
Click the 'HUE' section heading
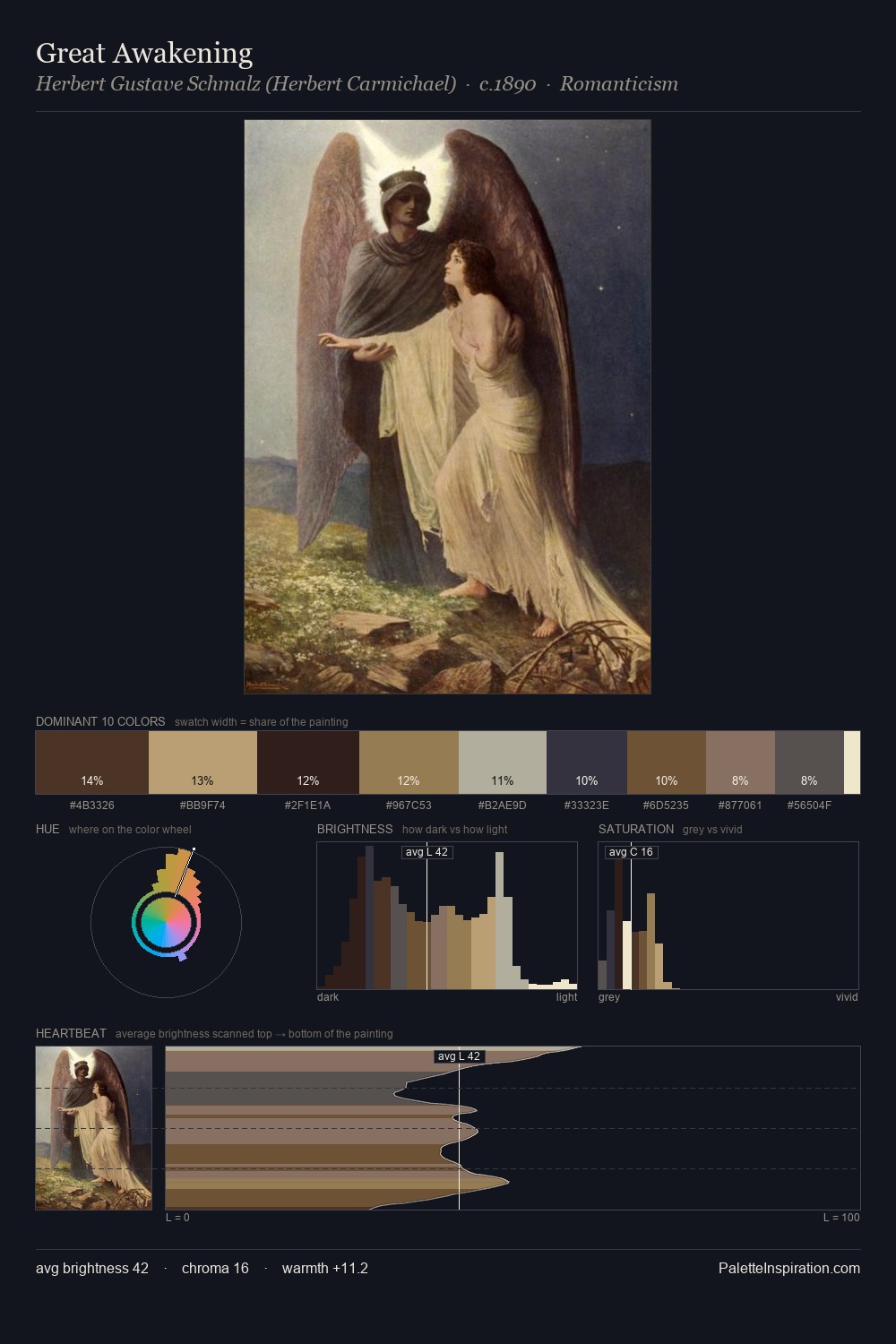pyautogui.click(x=47, y=829)
